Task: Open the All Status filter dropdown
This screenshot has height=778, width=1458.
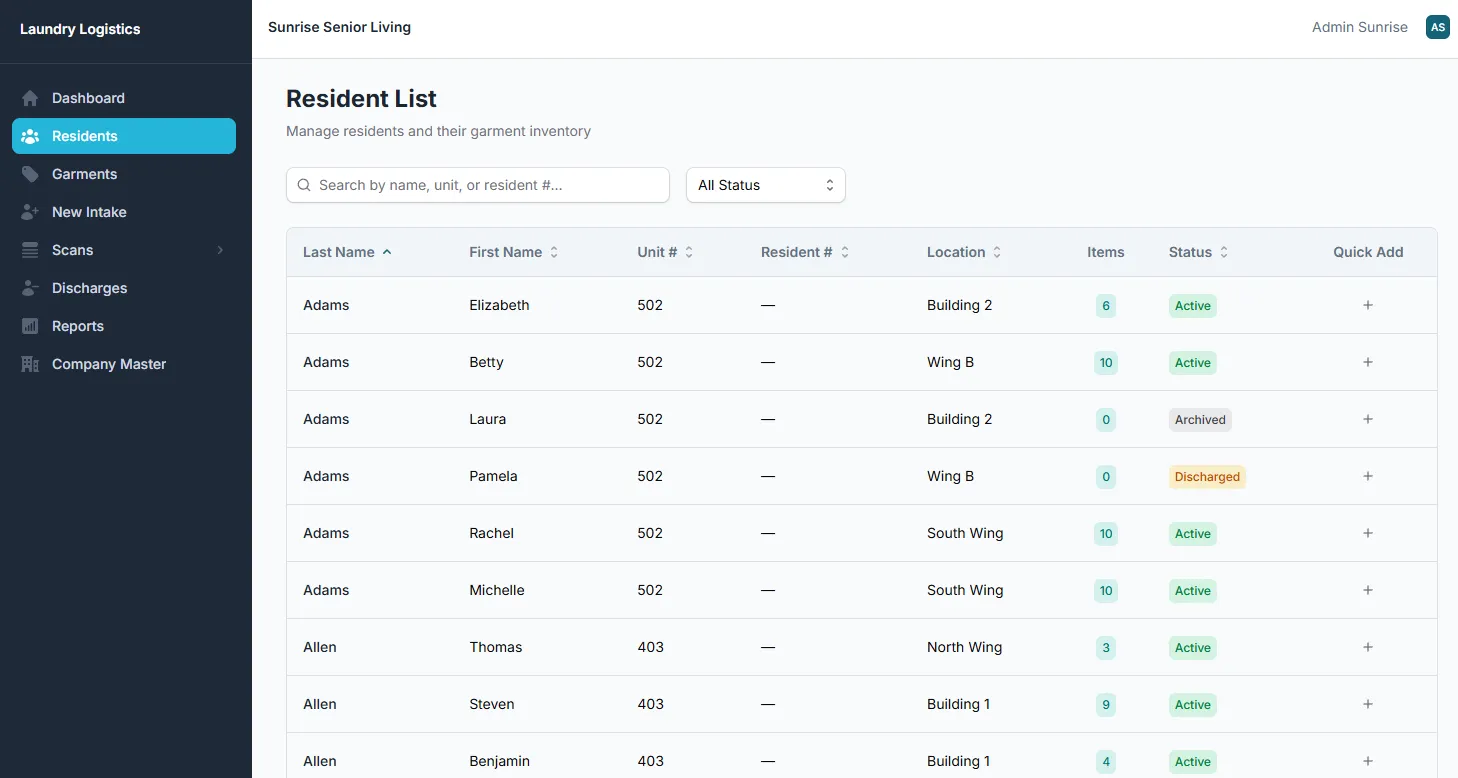Action: pyautogui.click(x=765, y=185)
